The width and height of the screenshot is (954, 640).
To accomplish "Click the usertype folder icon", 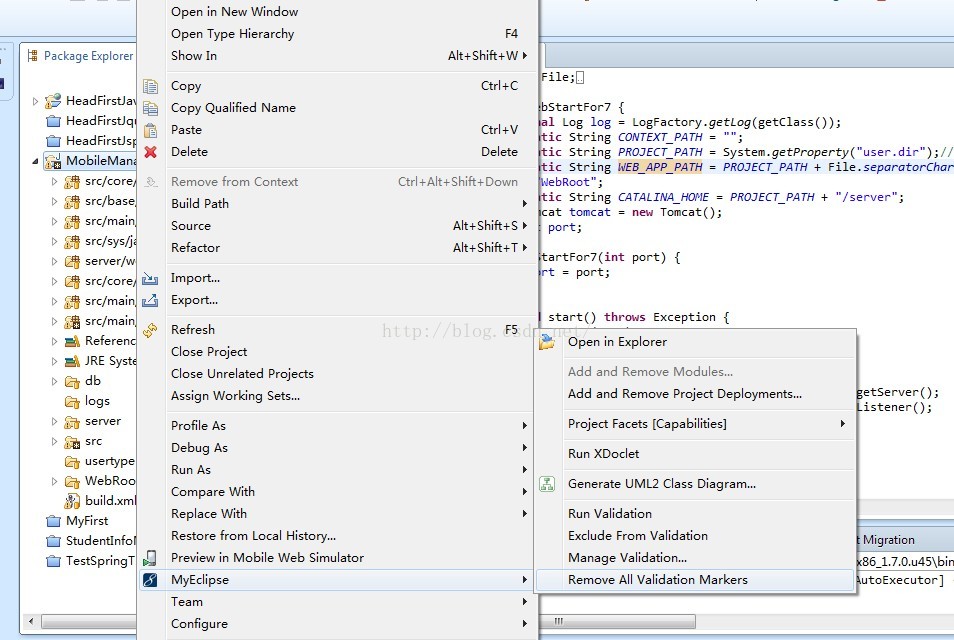I will pos(72,462).
